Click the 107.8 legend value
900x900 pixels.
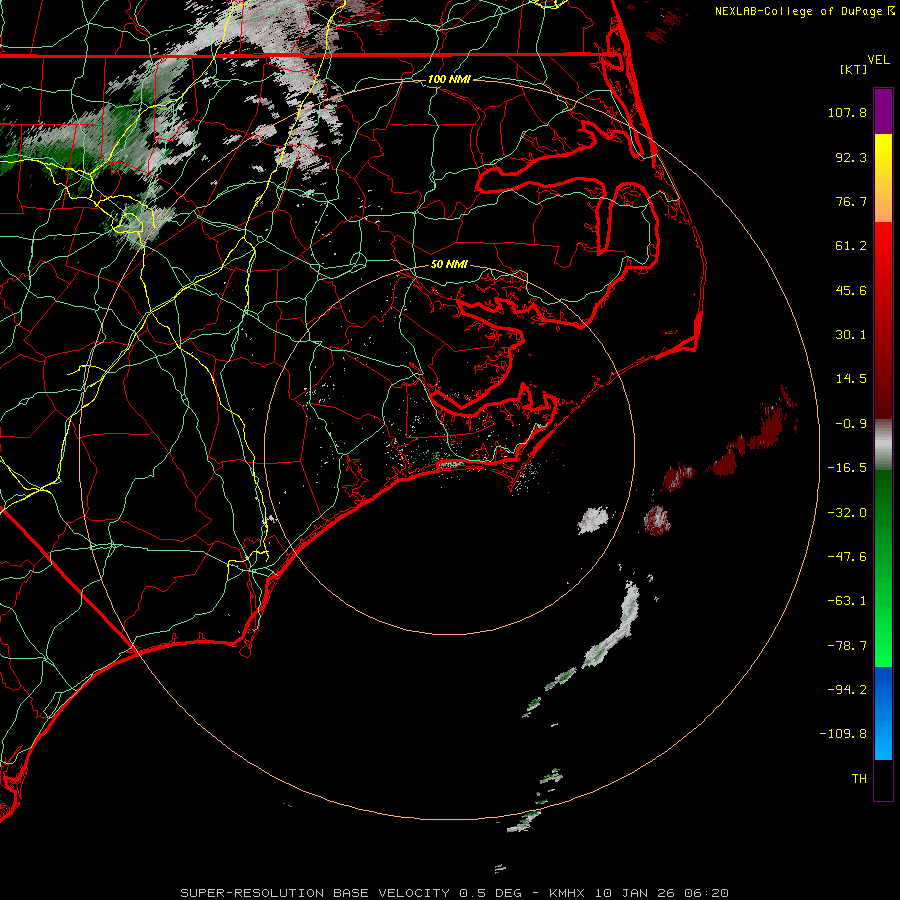point(847,112)
